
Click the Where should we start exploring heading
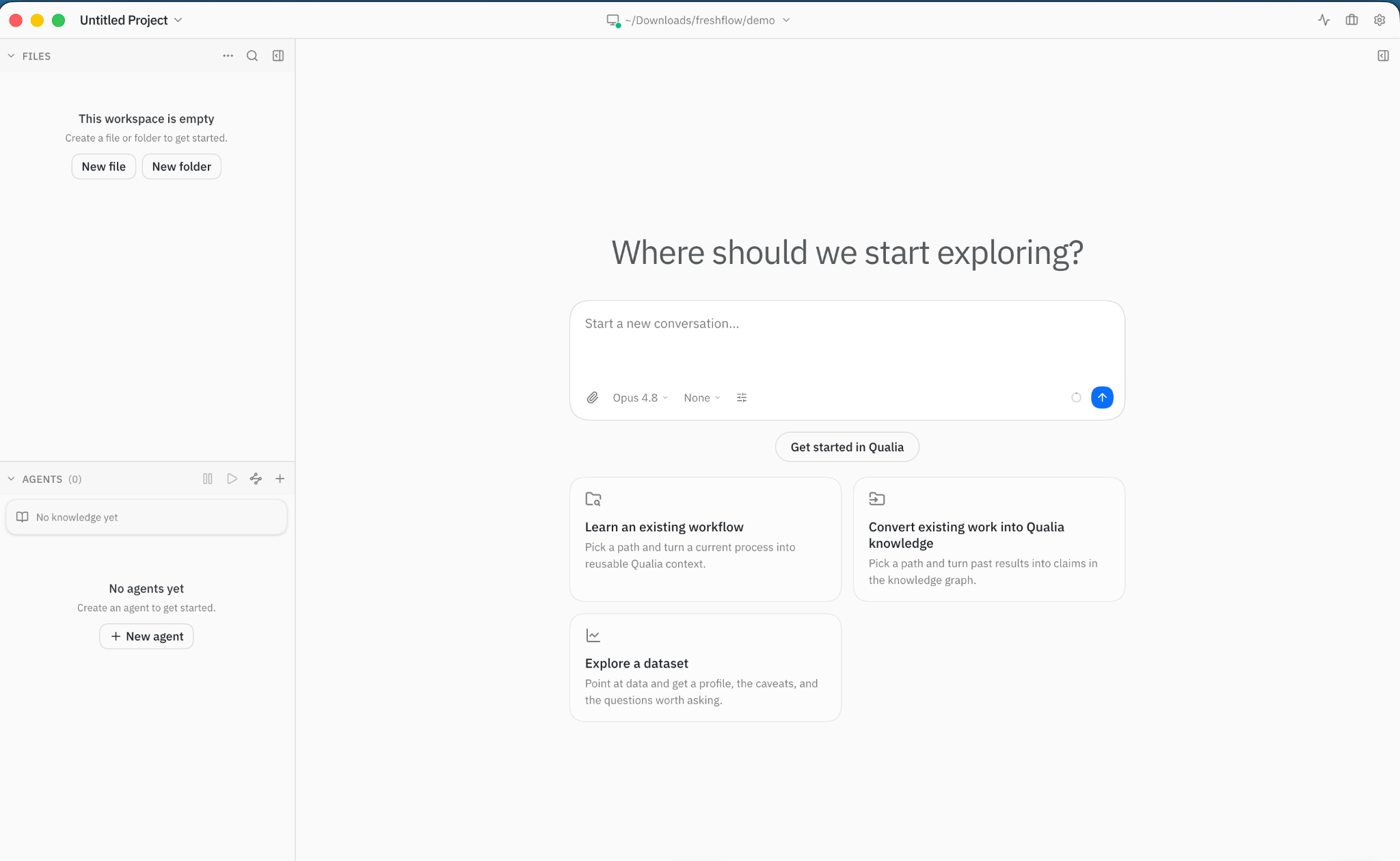[847, 252]
